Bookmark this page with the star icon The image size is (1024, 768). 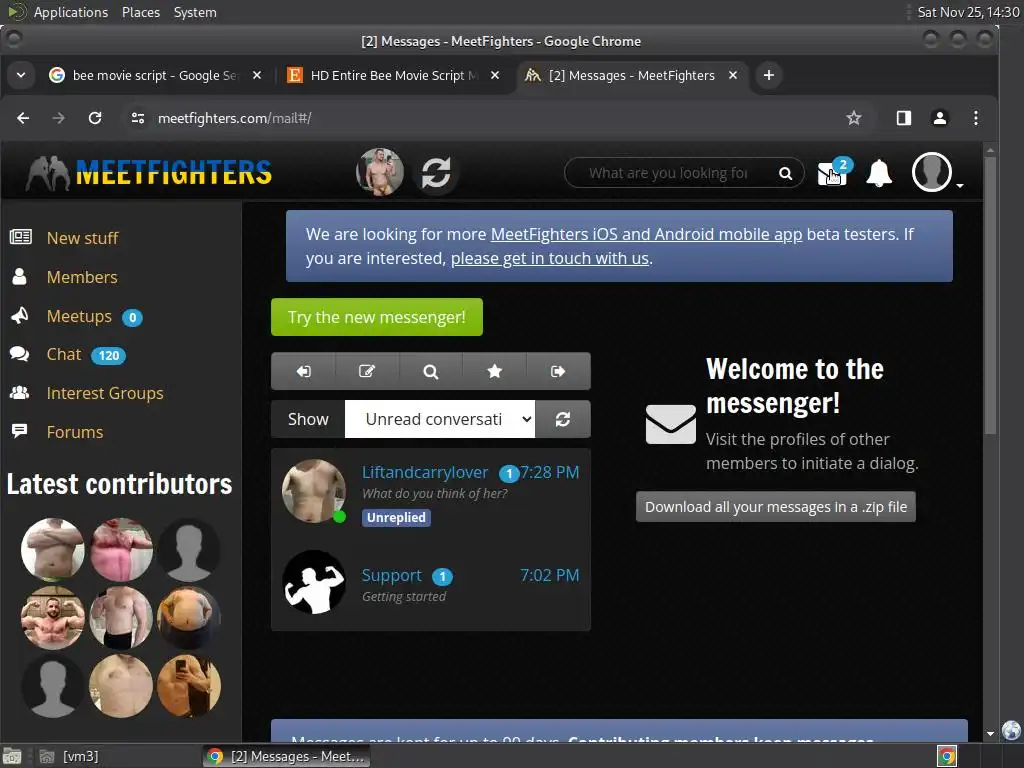tap(854, 118)
